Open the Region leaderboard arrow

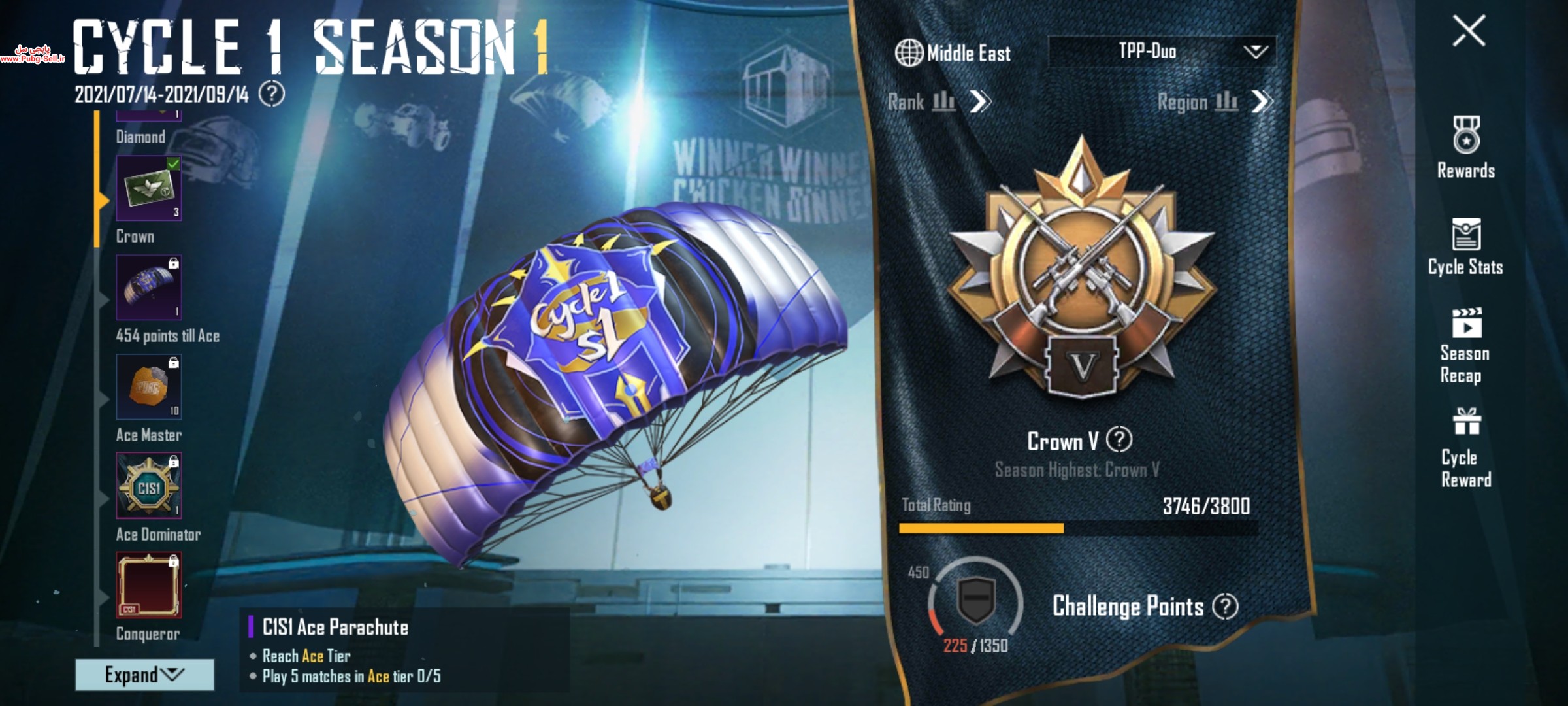(x=1262, y=101)
